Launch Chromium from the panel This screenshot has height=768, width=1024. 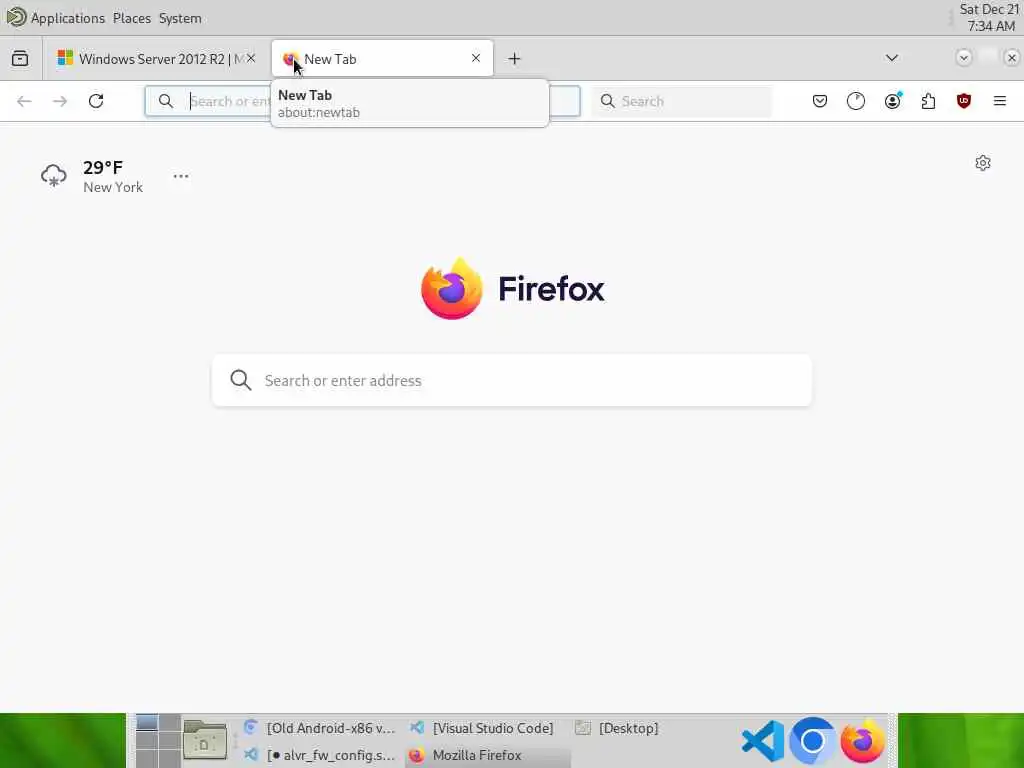[812, 741]
